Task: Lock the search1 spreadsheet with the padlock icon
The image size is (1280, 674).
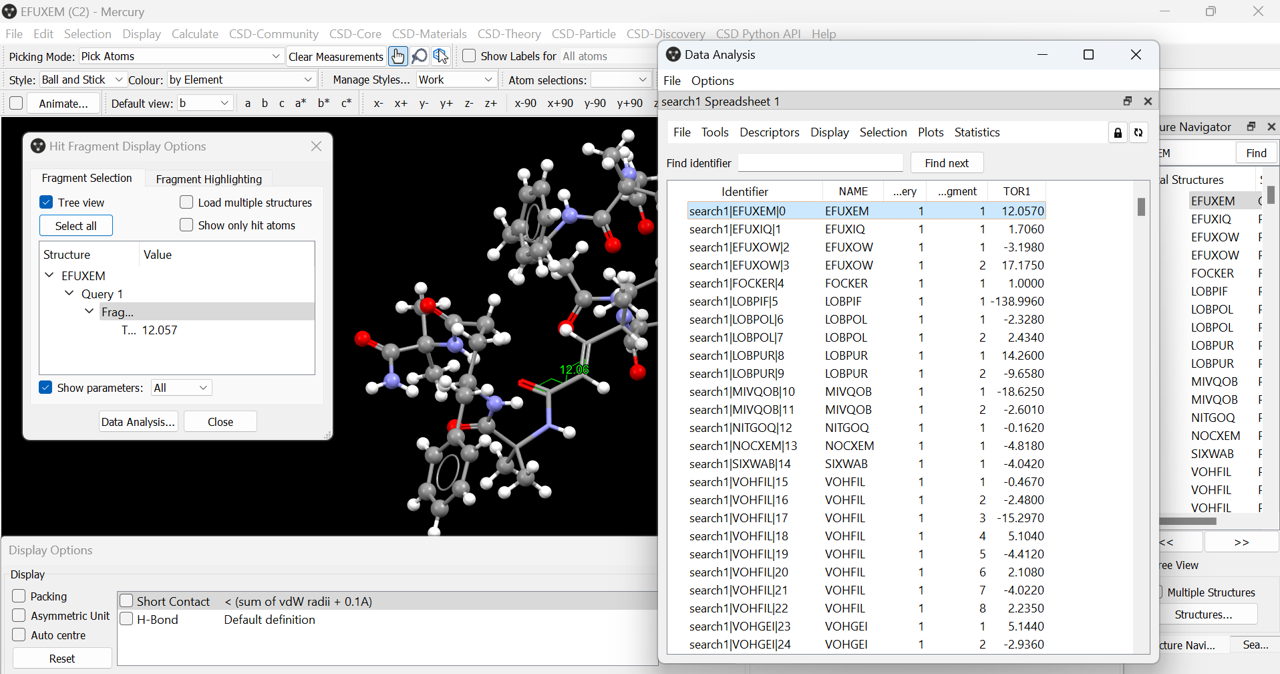Action: (x=1117, y=131)
